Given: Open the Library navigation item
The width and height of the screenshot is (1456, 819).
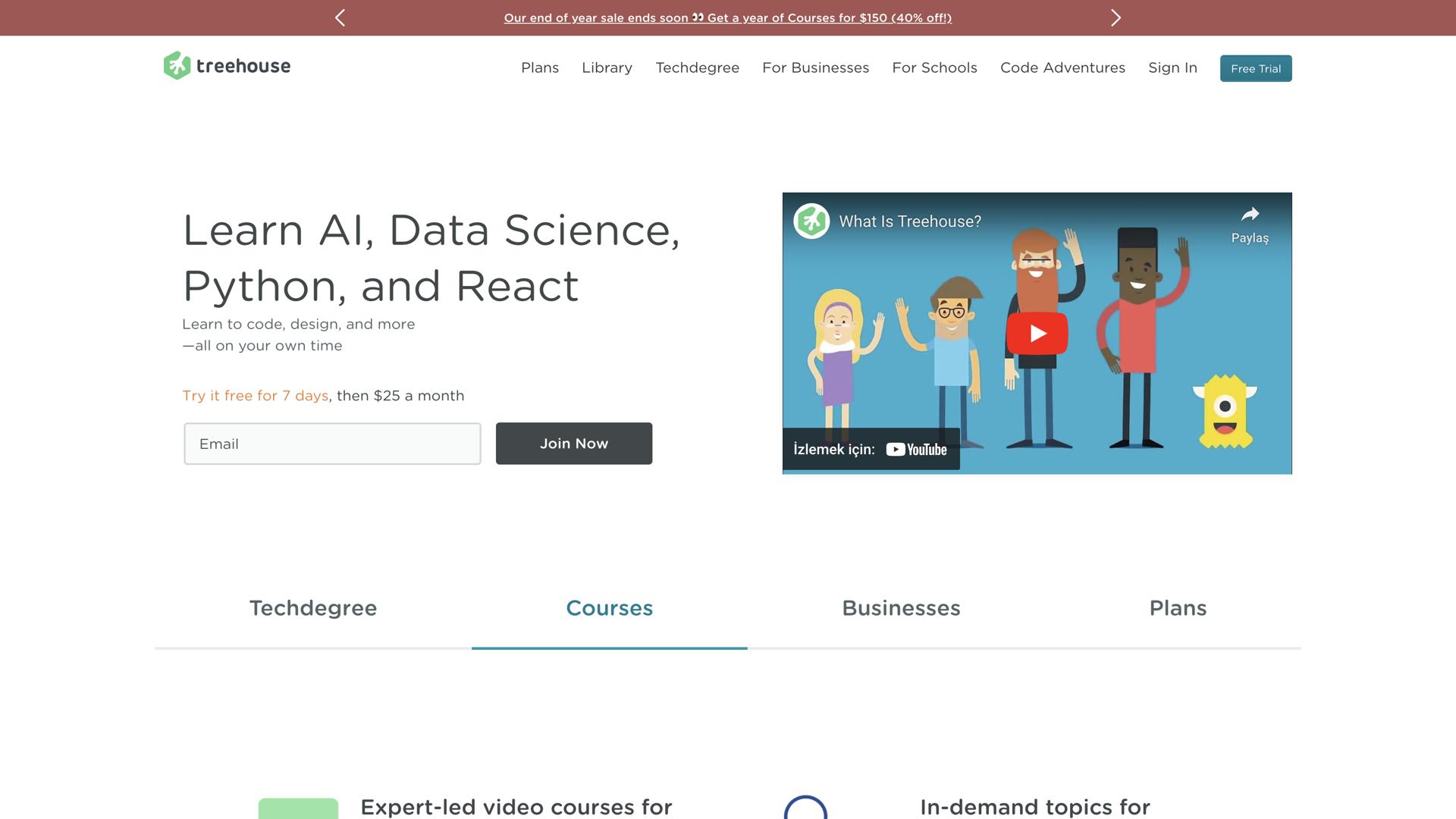Looking at the screenshot, I should click(607, 67).
